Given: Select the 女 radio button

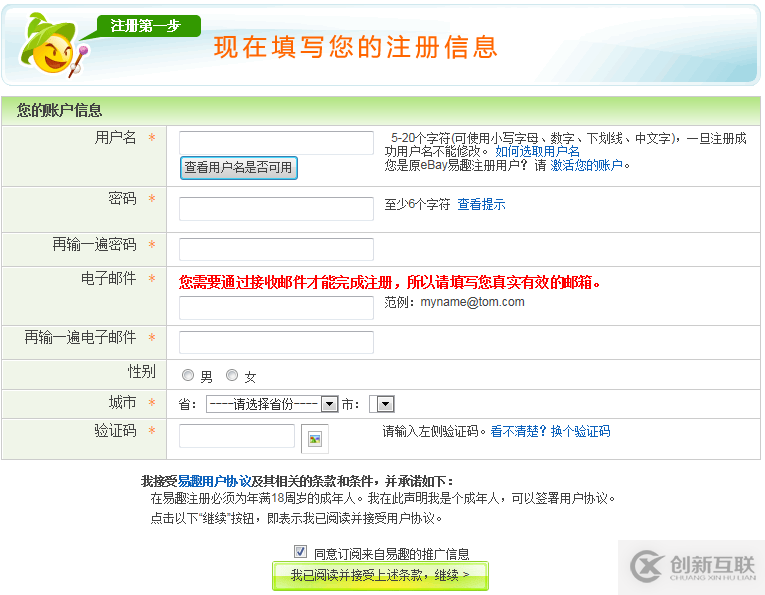Looking at the screenshot, I should click(232, 375).
